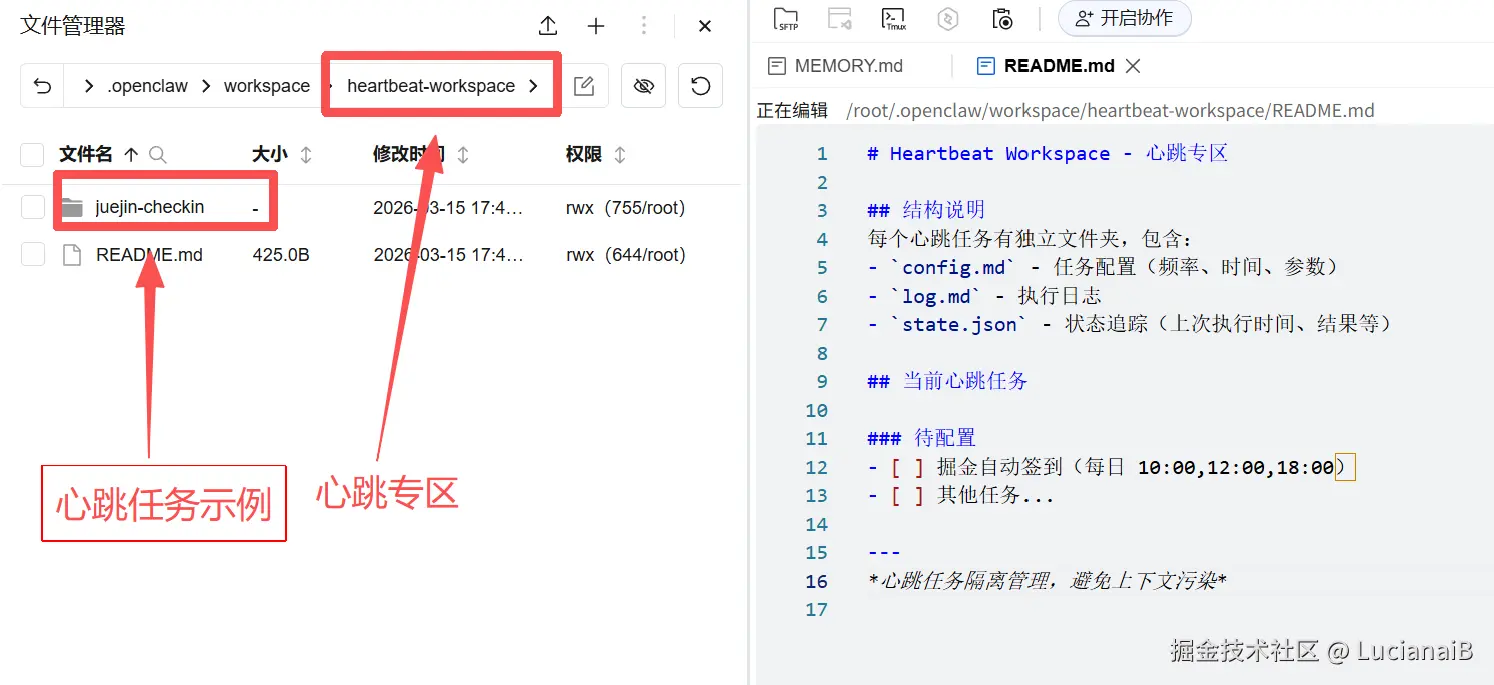
Task: Sort files by 大小 column arrows
Action: point(306,154)
